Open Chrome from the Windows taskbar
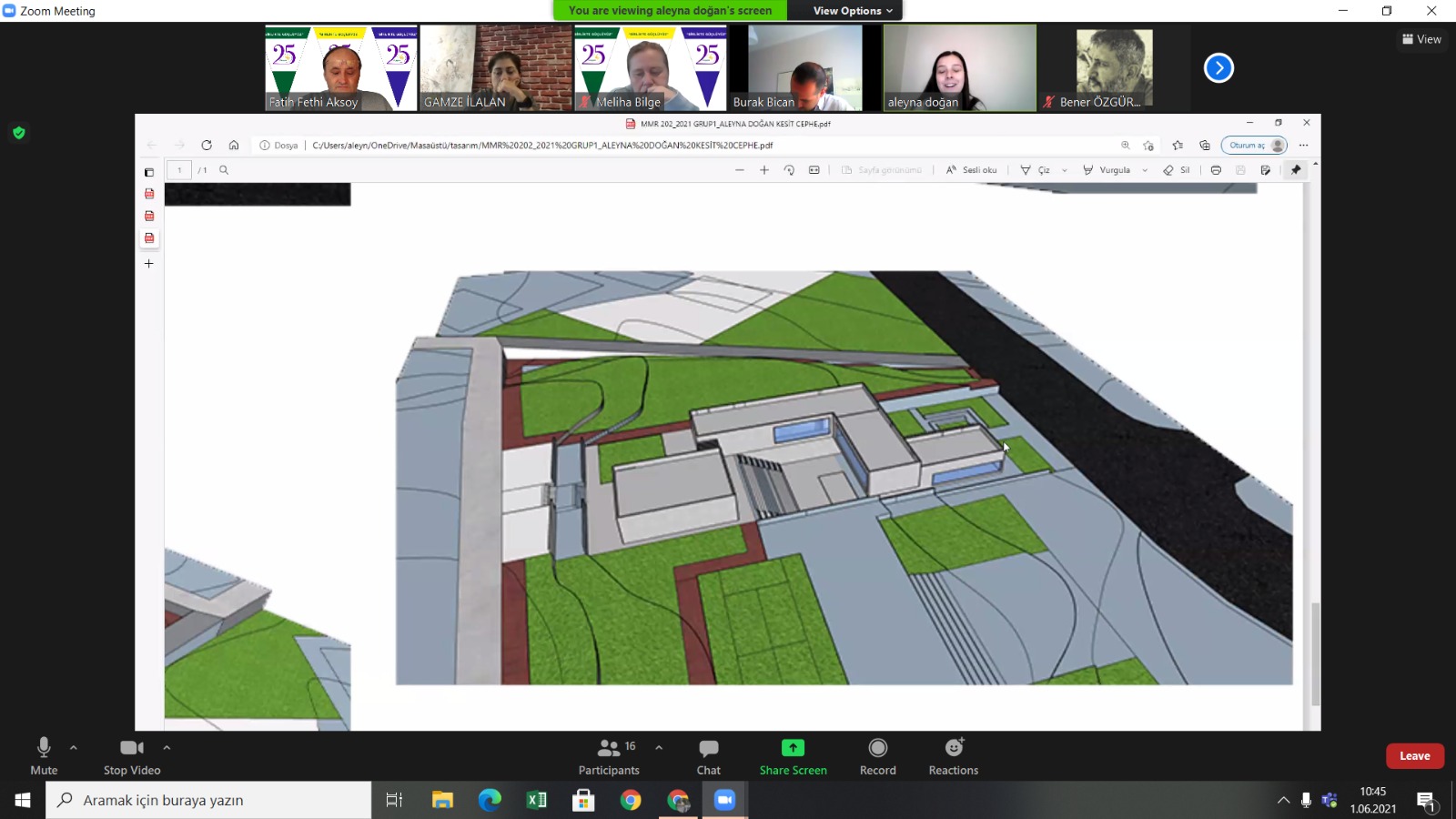The height and width of the screenshot is (819, 1456). pyautogui.click(x=631, y=800)
